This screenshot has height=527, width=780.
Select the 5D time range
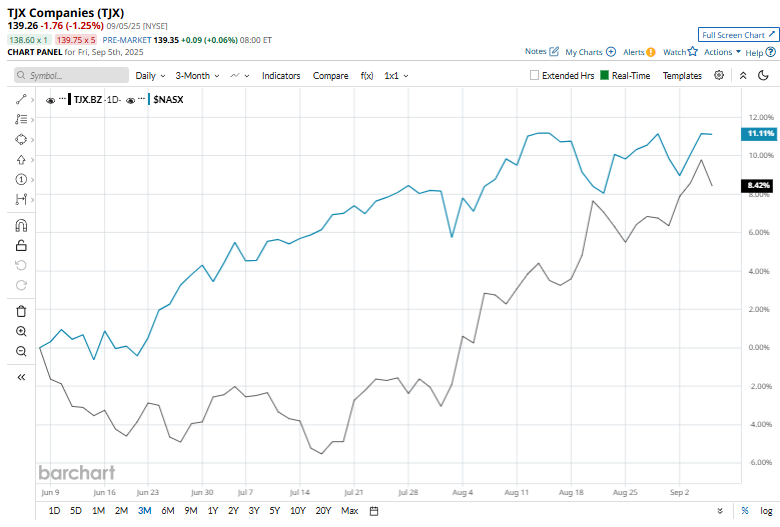76,511
